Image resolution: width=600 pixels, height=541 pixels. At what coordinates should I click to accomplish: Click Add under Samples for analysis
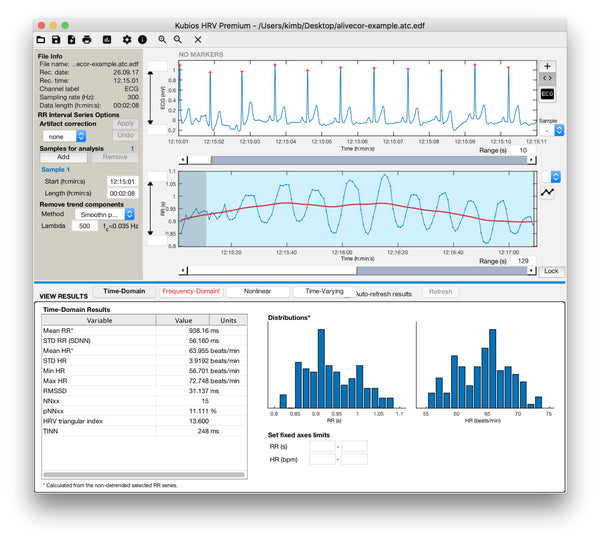(63, 157)
